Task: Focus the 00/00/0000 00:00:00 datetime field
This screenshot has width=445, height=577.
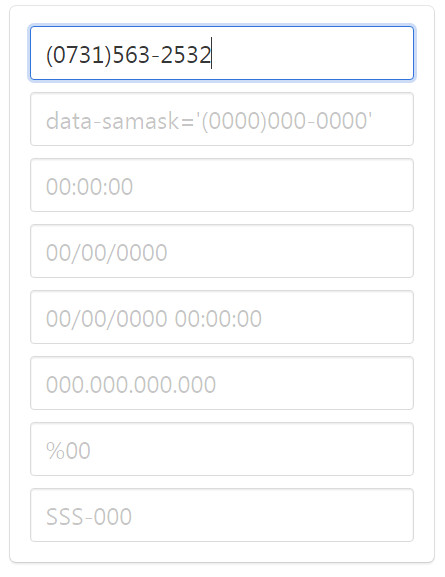Action: coord(222,317)
